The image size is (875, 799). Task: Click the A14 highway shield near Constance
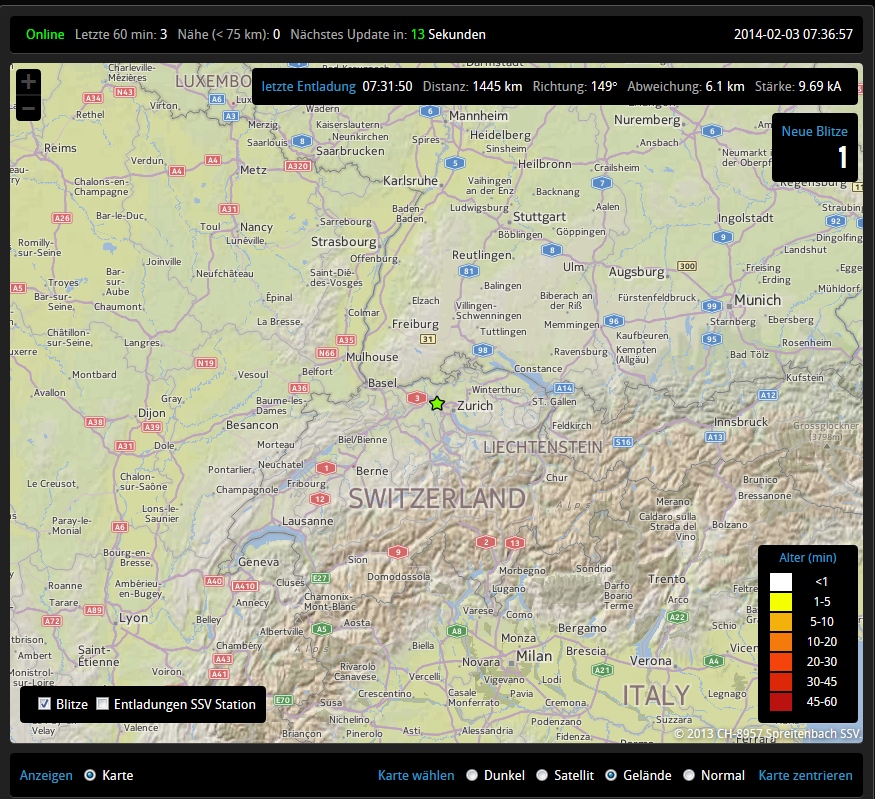pyautogui.click(x=564, y=387)
